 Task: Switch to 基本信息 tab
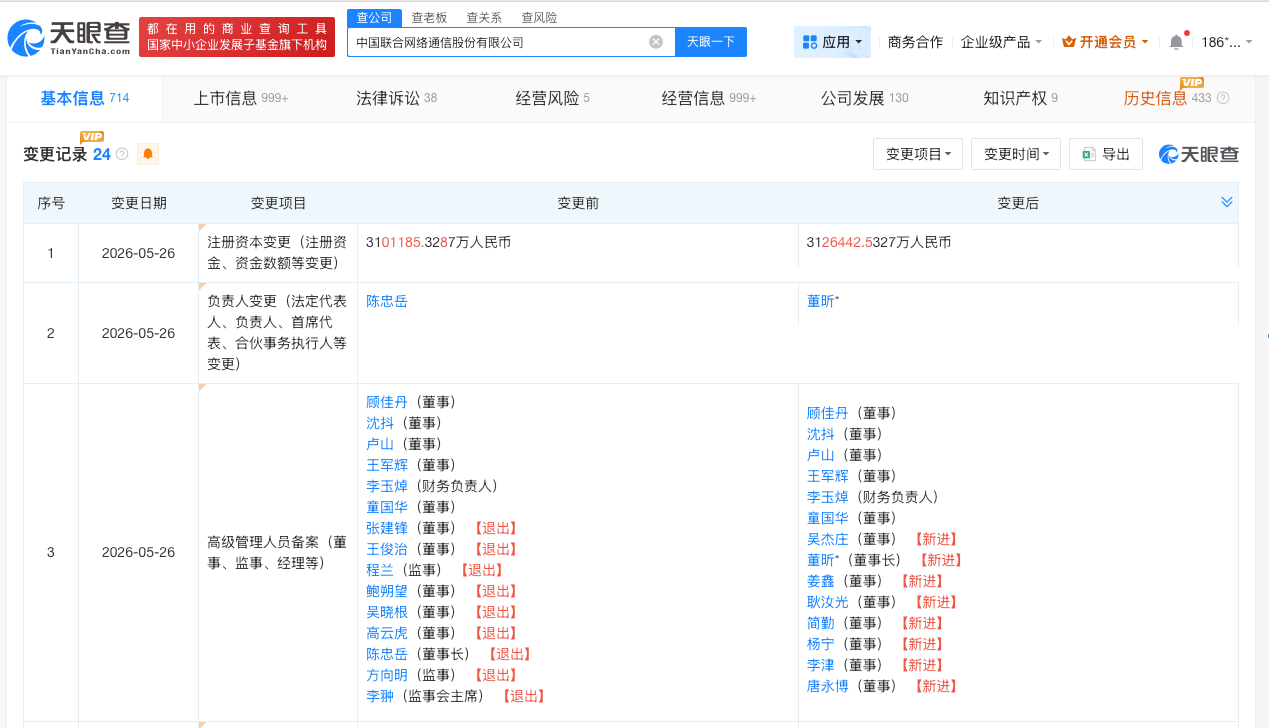(x=85, y=98)
